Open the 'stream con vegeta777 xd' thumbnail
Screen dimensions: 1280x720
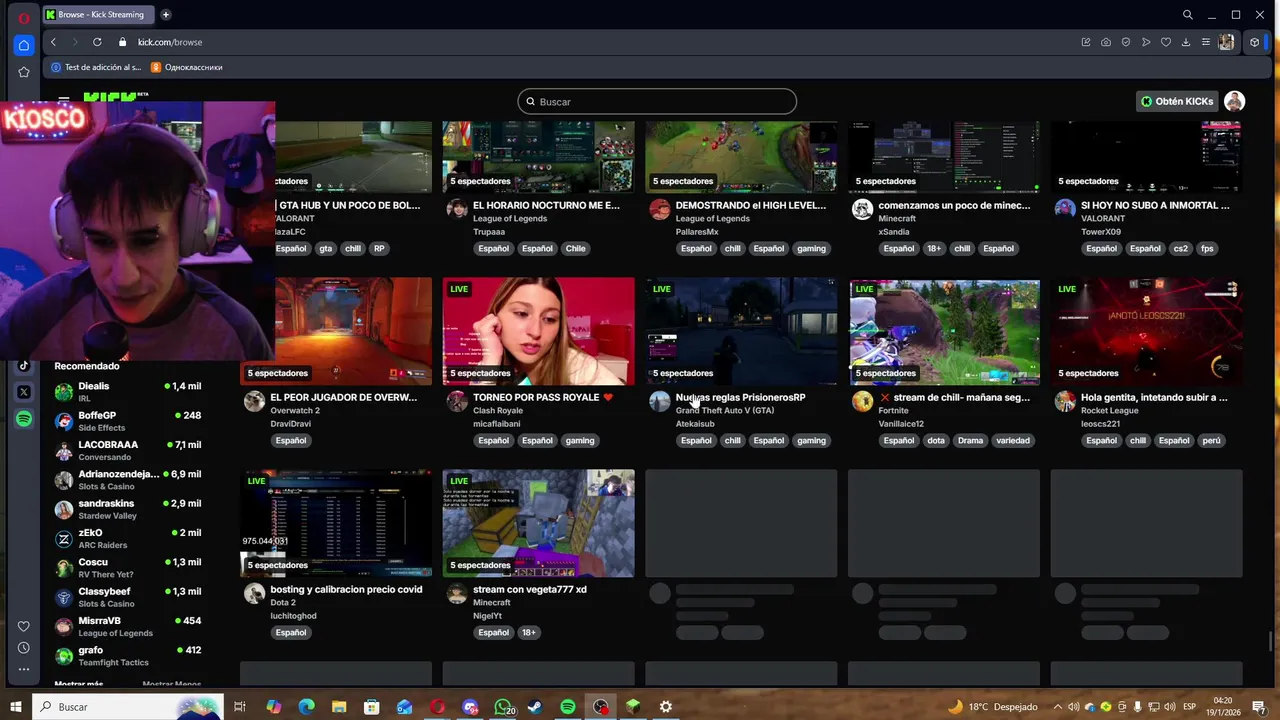click(x=538, y=523)
